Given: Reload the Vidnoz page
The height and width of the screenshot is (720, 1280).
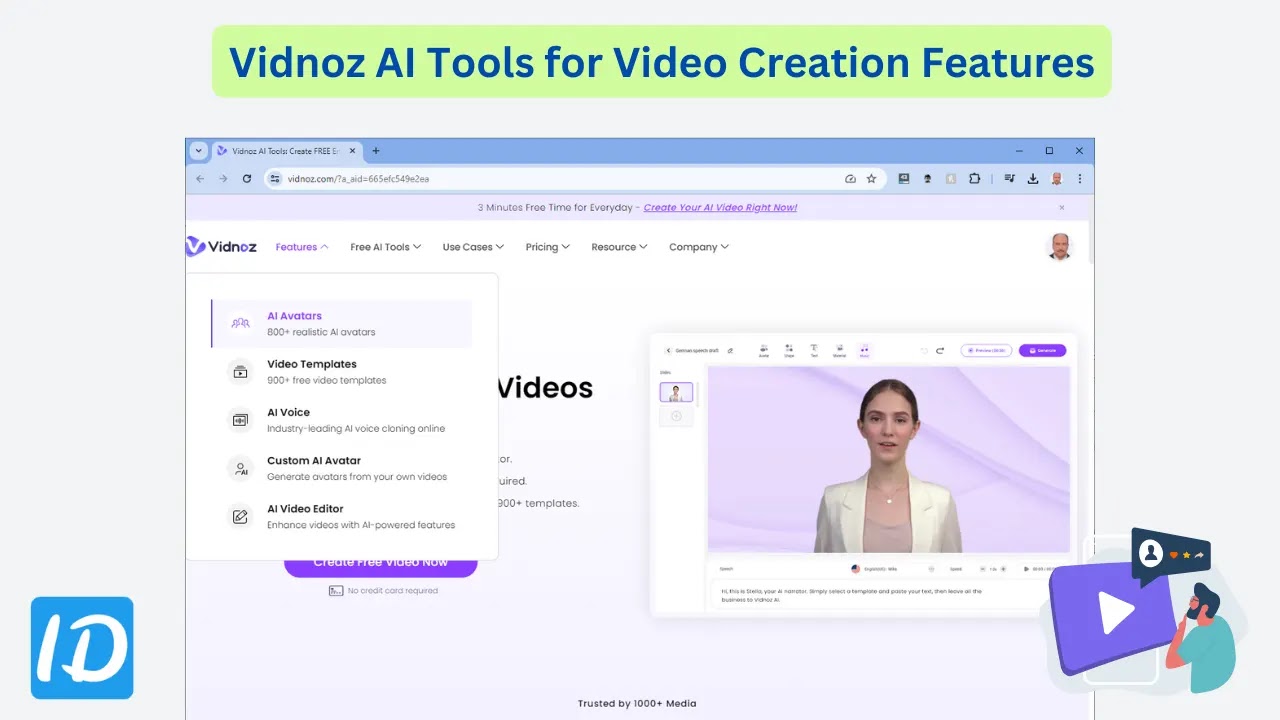Looking at the screenshot, I should click(247, 179).
